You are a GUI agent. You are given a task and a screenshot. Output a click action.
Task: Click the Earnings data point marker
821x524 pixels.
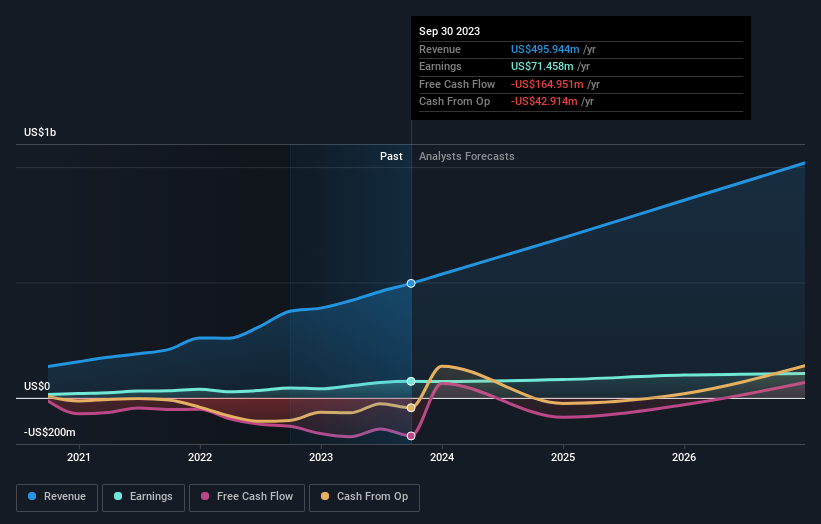pos(411,381)
